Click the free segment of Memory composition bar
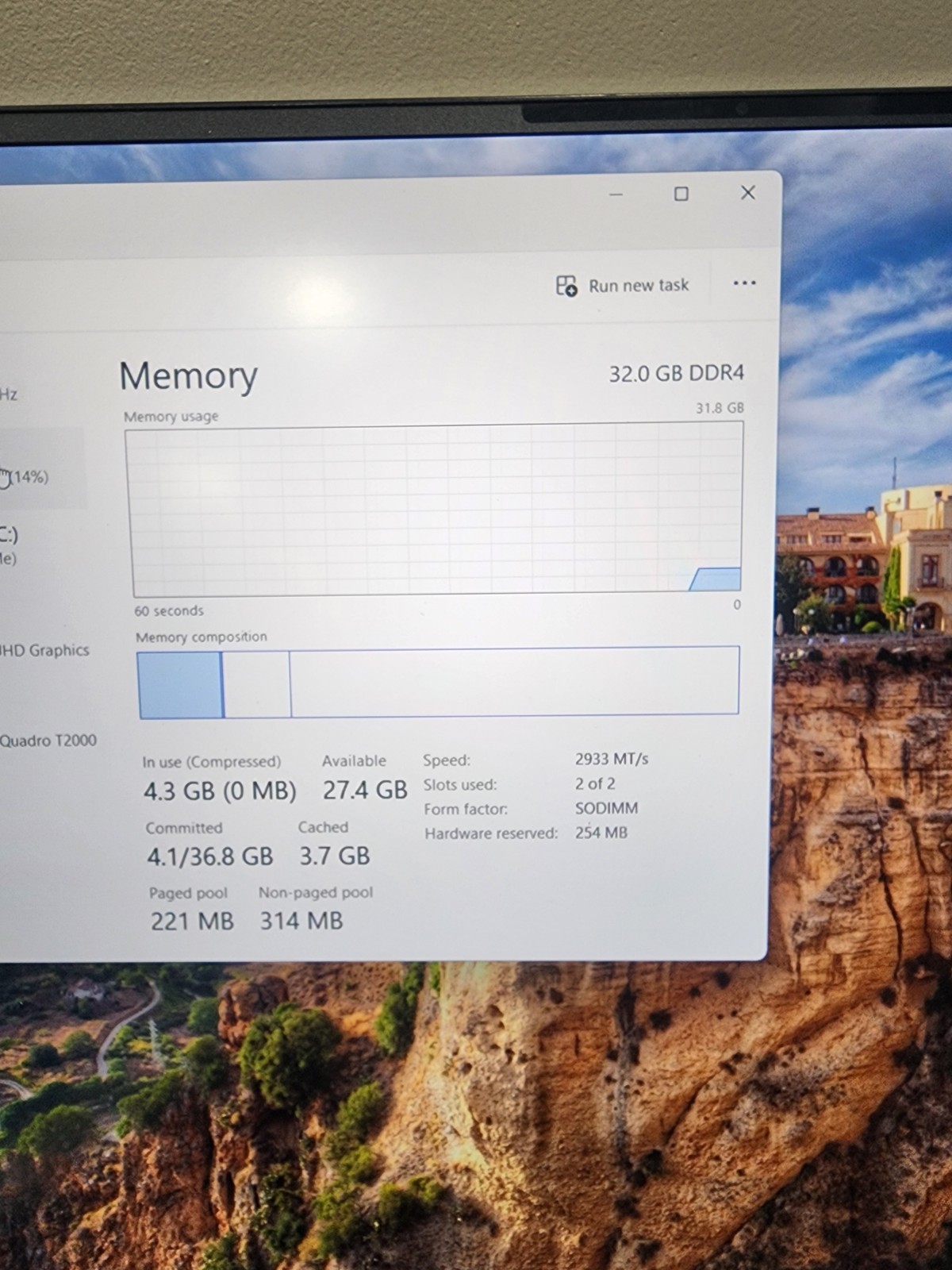Viewport: 952px width, 1270px height. point(514,680)
